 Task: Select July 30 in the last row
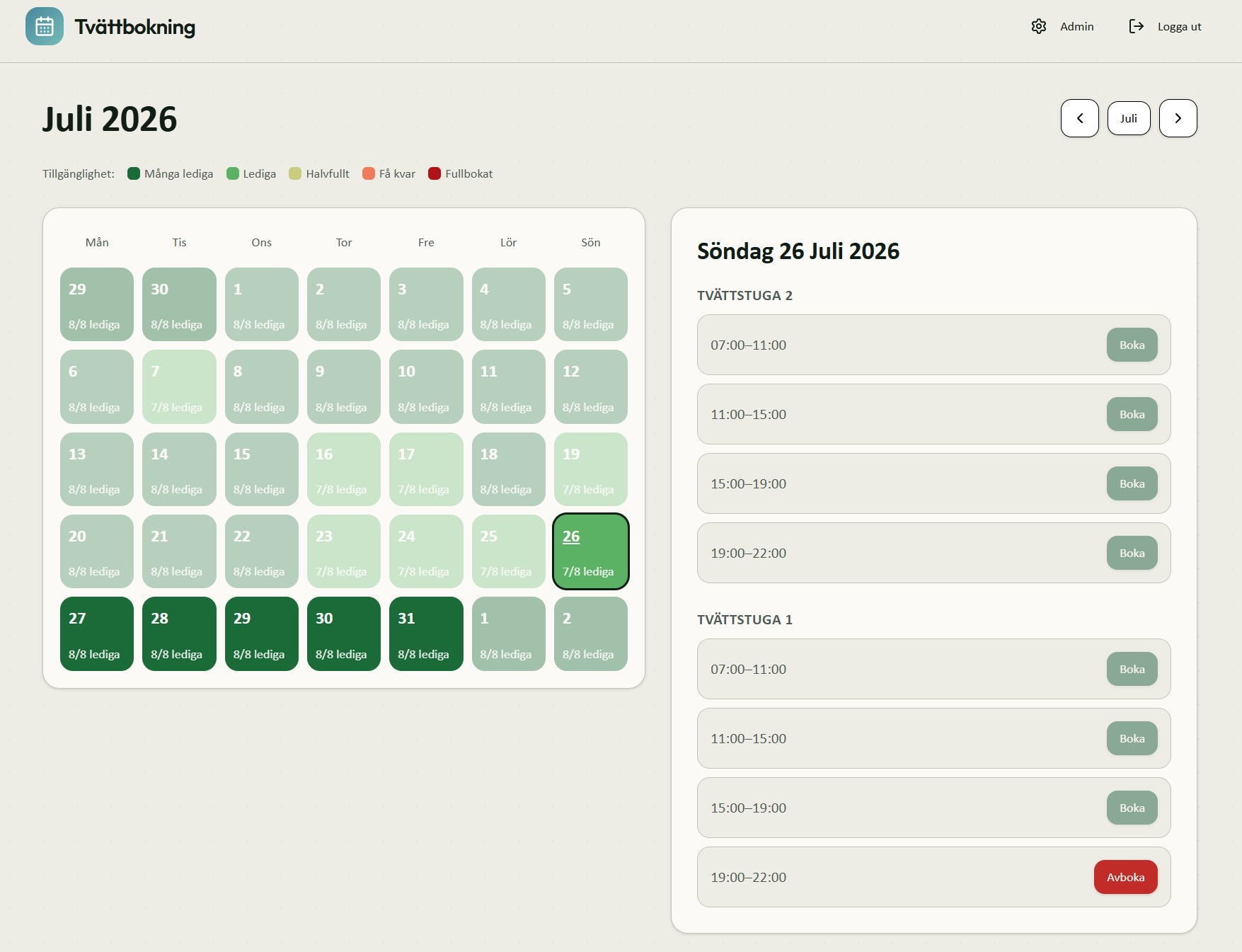tap(344, 633)
